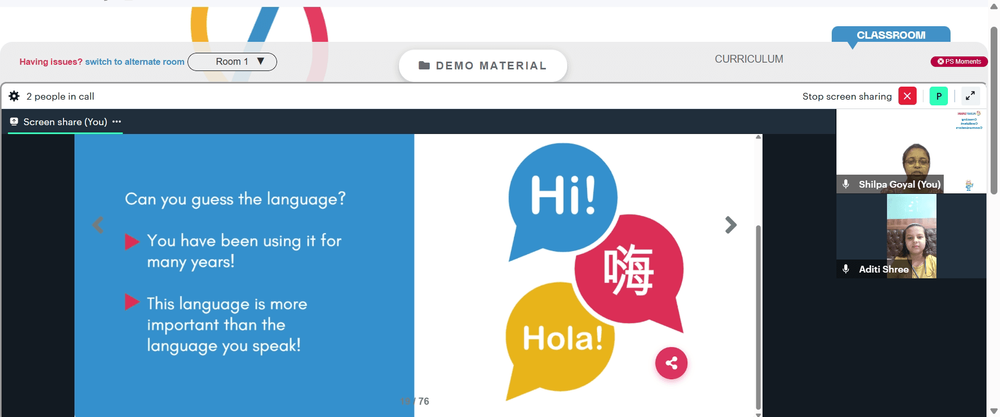Viewport: 1000px width, 417px height.
Task: Click "Can you guess the language?" heading
Action: (x=235, y=199)
